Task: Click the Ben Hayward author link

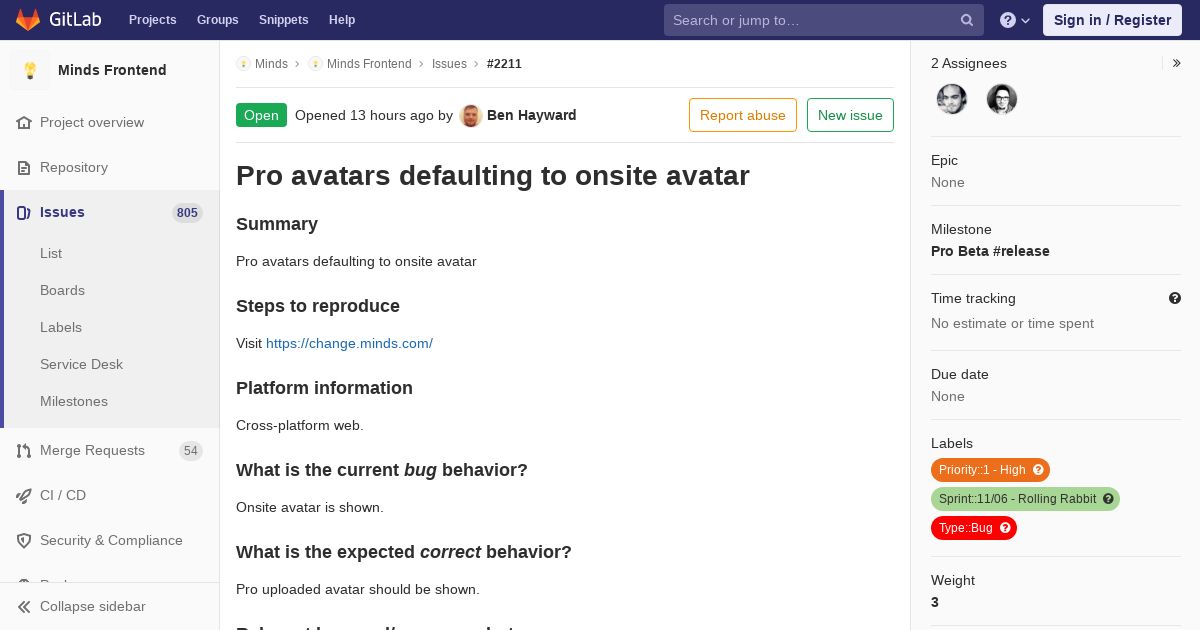Action: [x=532, y=115]
